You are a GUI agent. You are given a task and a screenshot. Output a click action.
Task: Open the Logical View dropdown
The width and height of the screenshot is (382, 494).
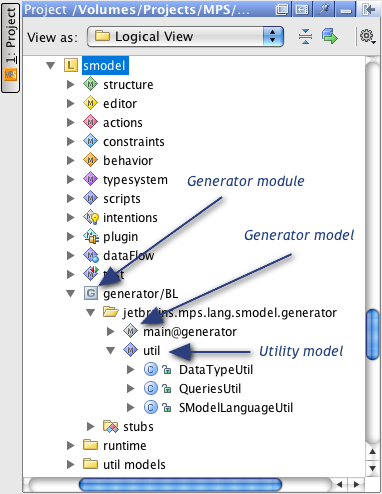tap(185, 36)
